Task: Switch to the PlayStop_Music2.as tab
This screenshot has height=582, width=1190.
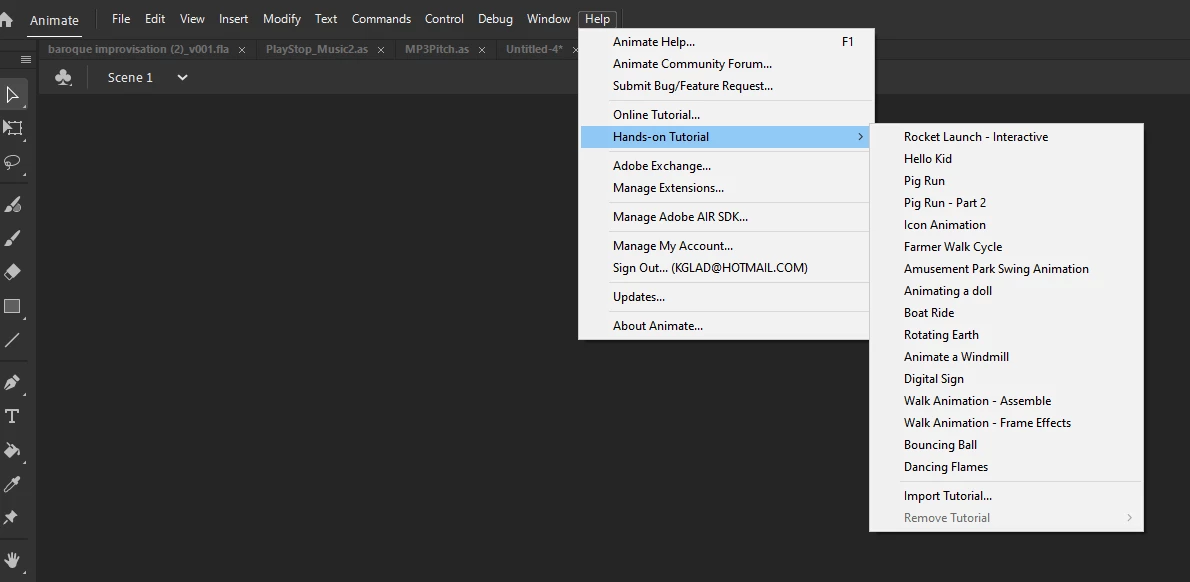Action: click(316, 49)
